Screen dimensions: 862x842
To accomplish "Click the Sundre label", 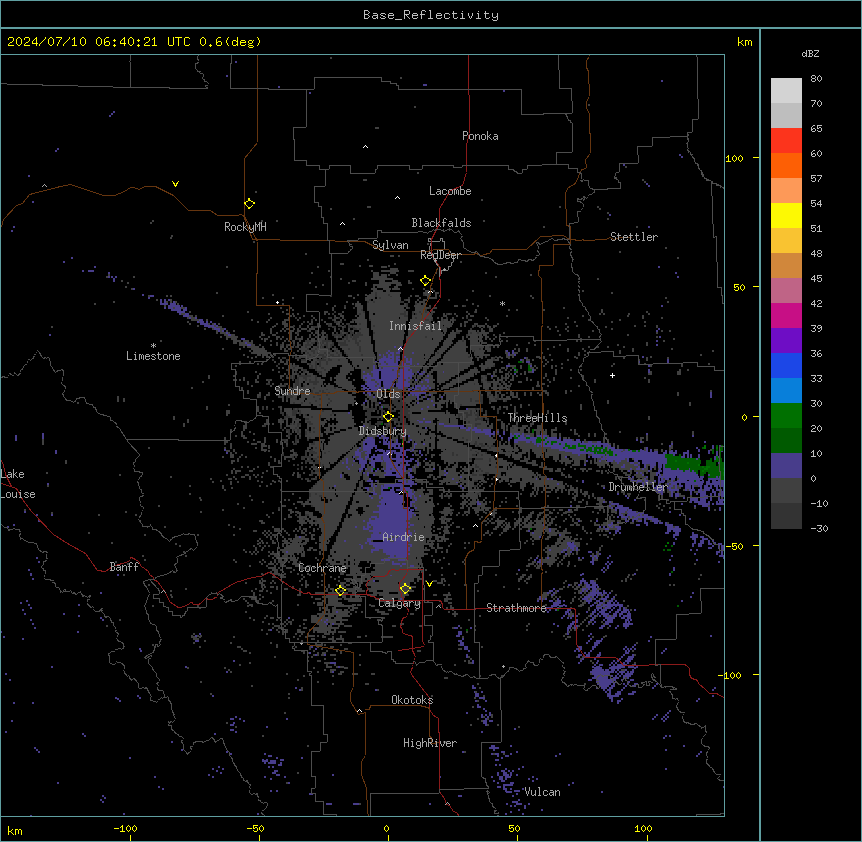I will point(292,391).
